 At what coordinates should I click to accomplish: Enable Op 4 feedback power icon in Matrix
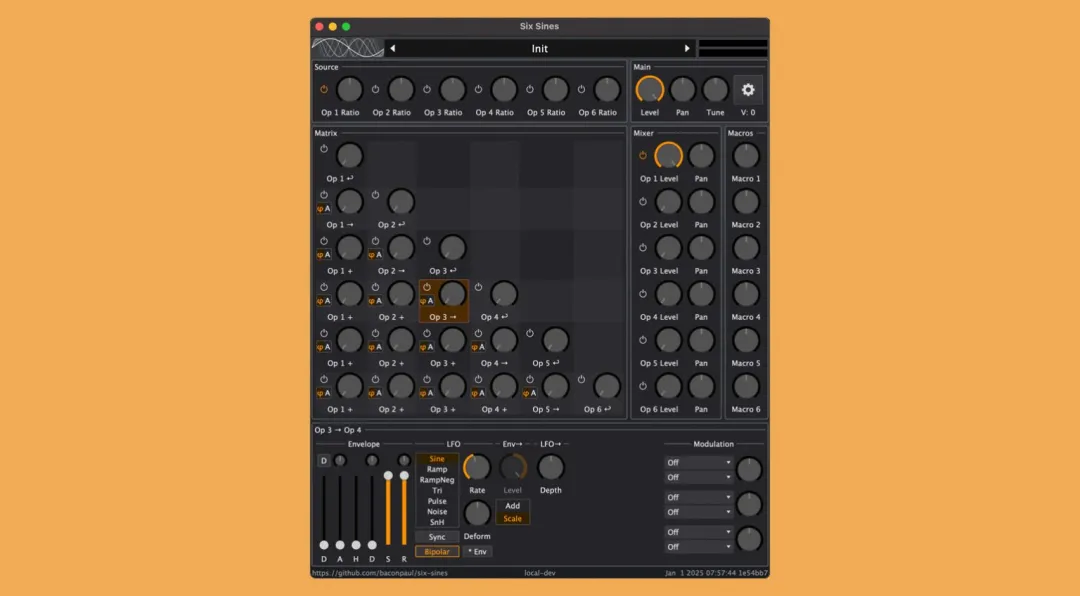(478, 287)
